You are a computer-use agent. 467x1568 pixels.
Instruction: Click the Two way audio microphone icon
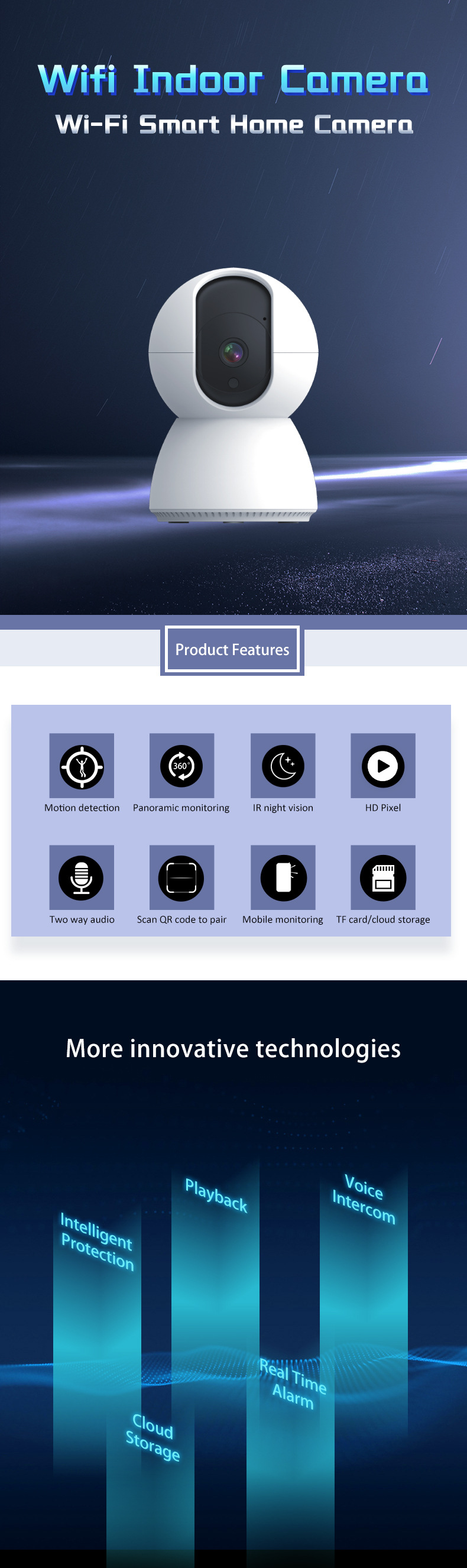click(x=82, y=877)
